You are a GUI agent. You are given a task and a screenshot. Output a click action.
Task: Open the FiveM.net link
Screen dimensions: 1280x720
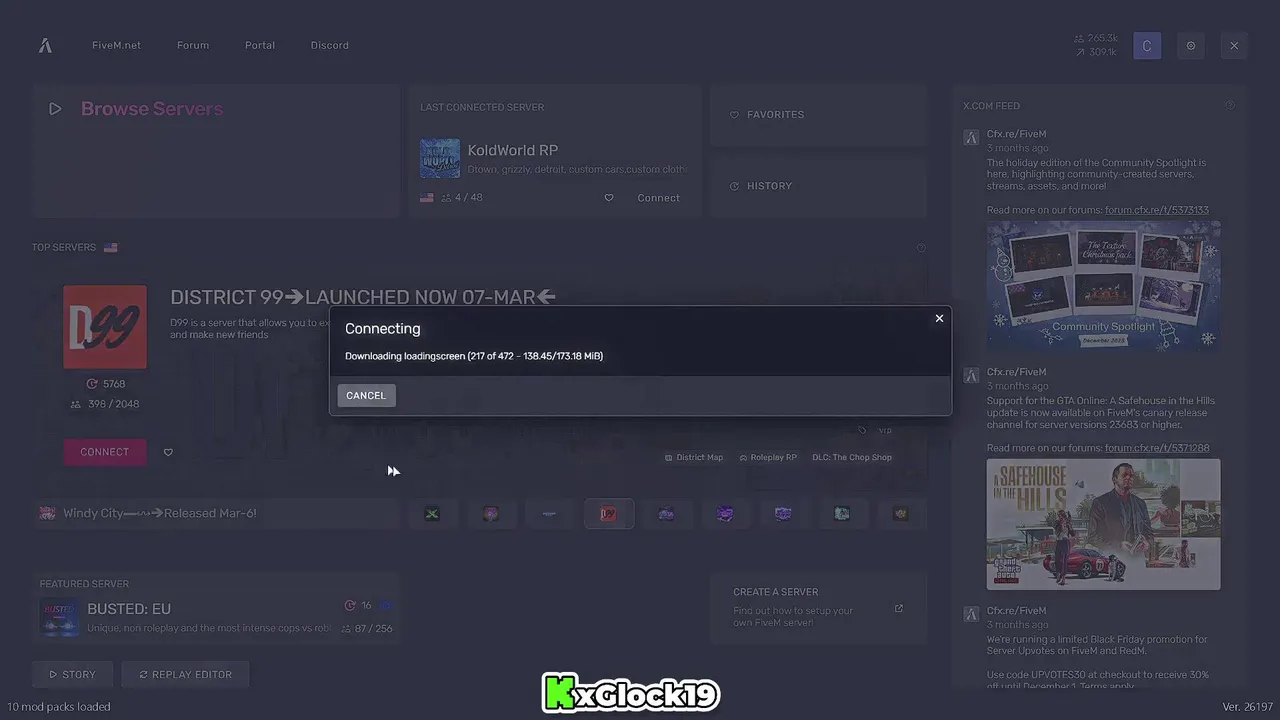pos(116,45)
